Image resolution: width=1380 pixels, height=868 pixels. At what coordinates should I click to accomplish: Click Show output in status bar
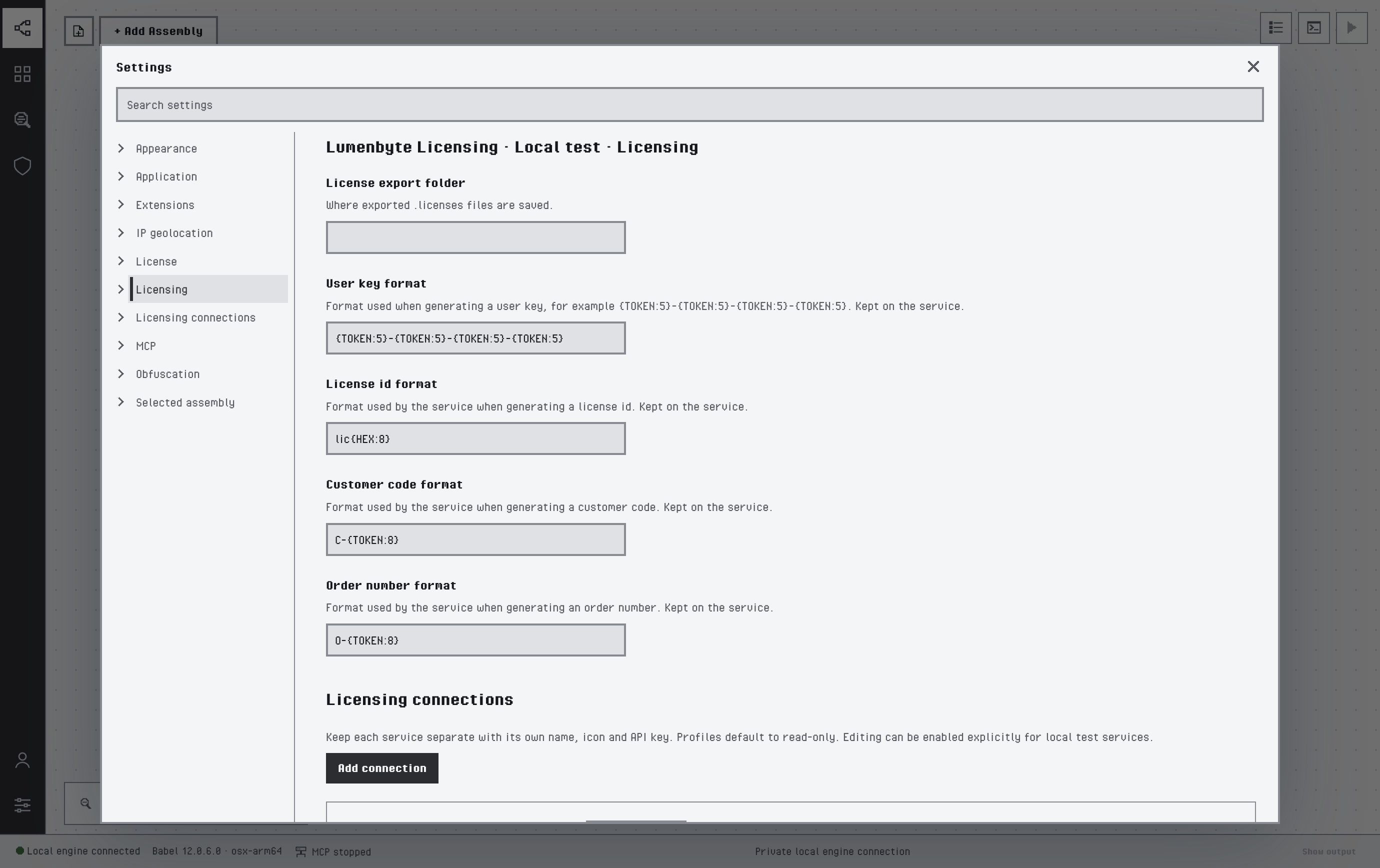(x=1328, y=851)
